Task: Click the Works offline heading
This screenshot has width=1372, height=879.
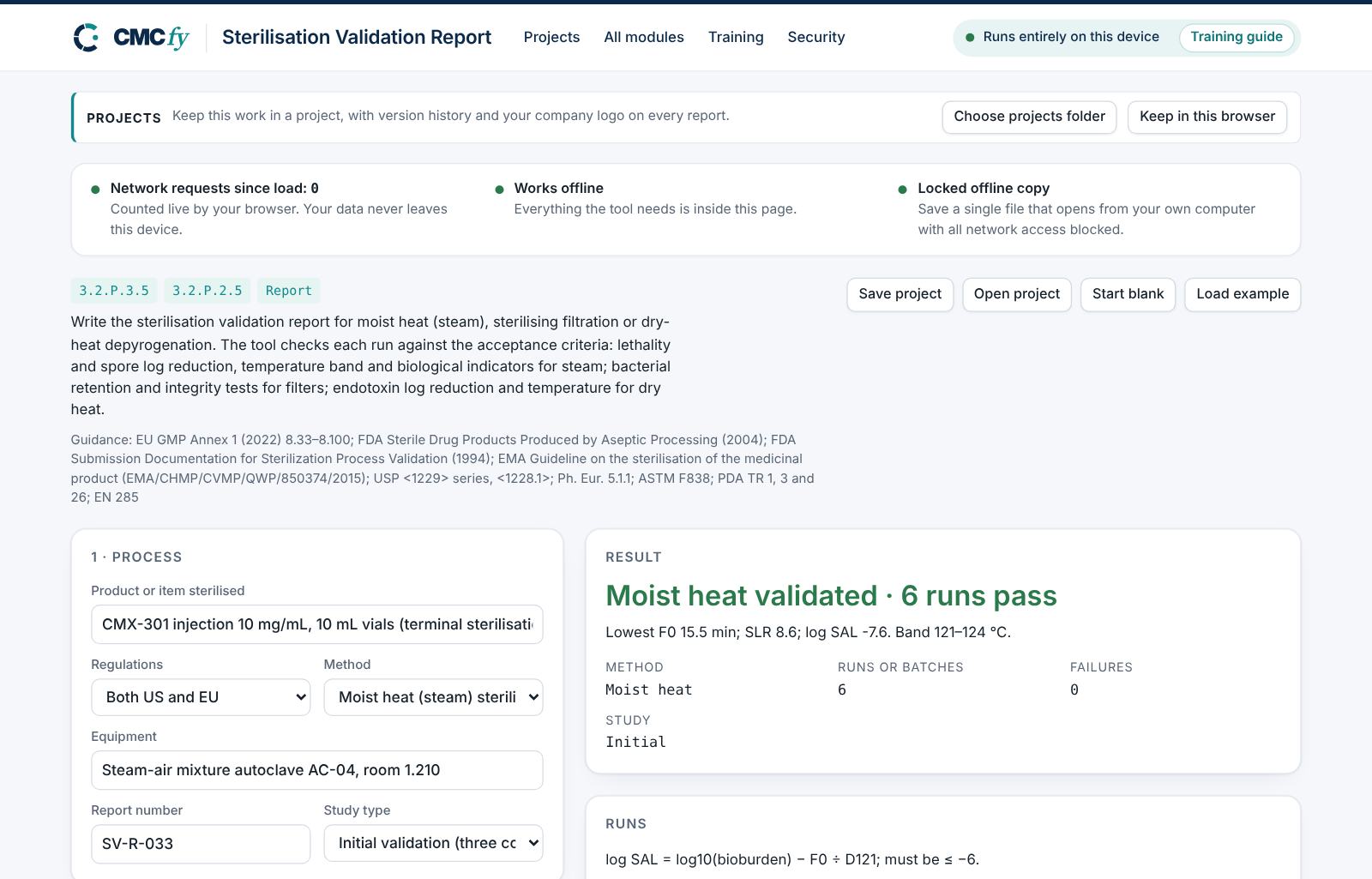Action: coord(559,188)
